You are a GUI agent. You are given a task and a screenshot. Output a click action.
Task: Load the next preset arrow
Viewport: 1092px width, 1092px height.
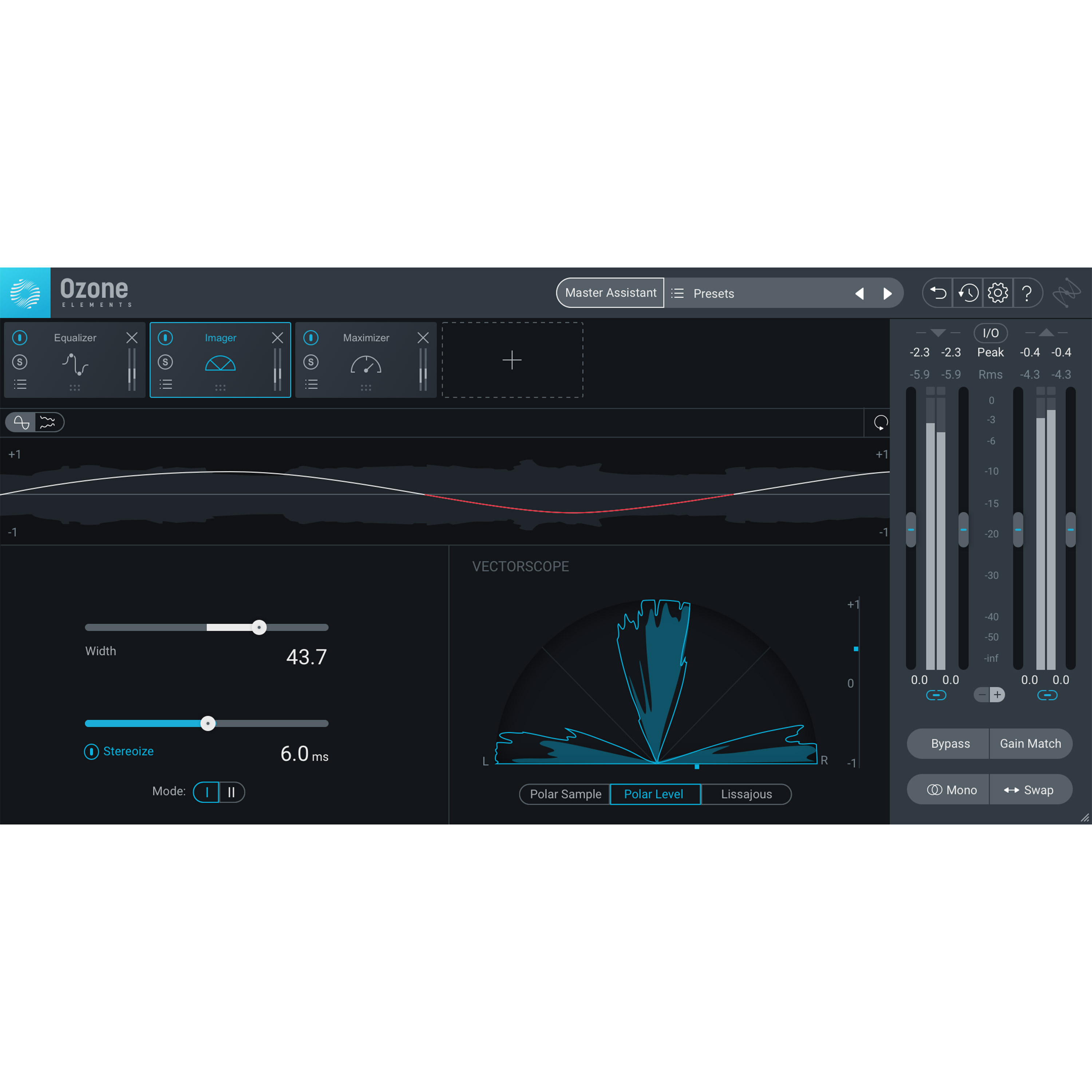(x=887, y=293)
